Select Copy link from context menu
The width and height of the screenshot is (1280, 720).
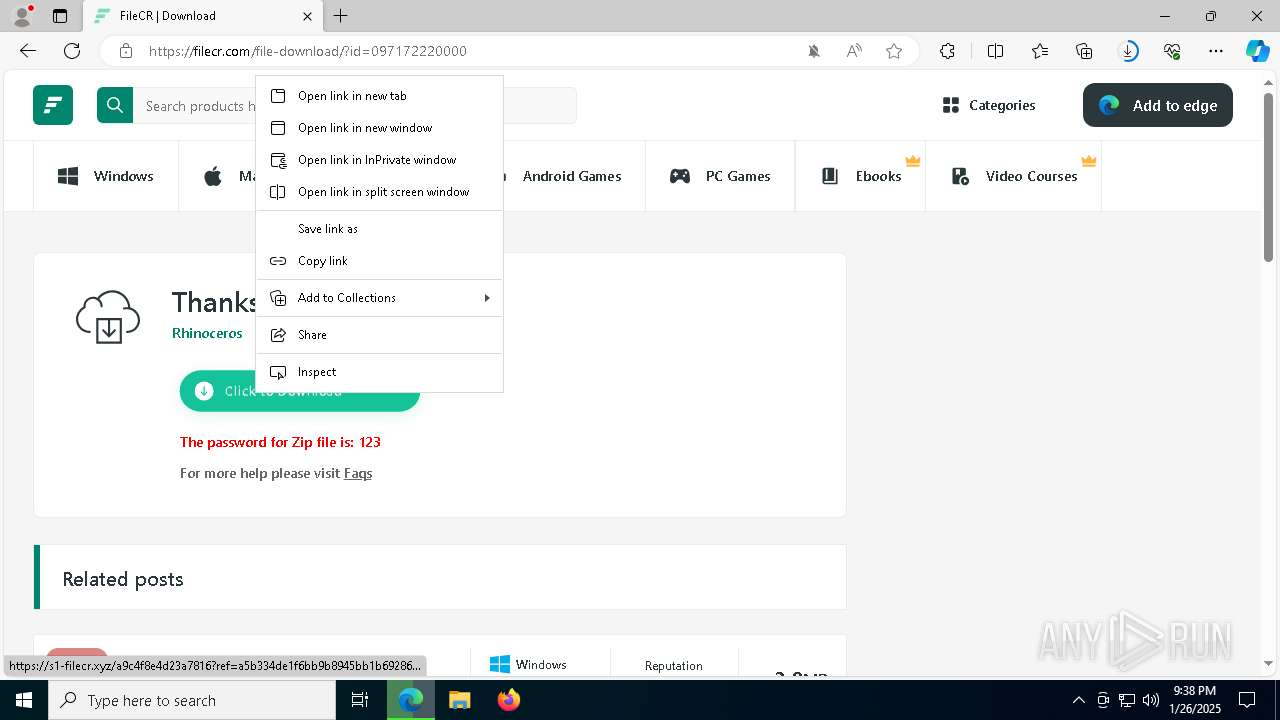tap(379, 261)
